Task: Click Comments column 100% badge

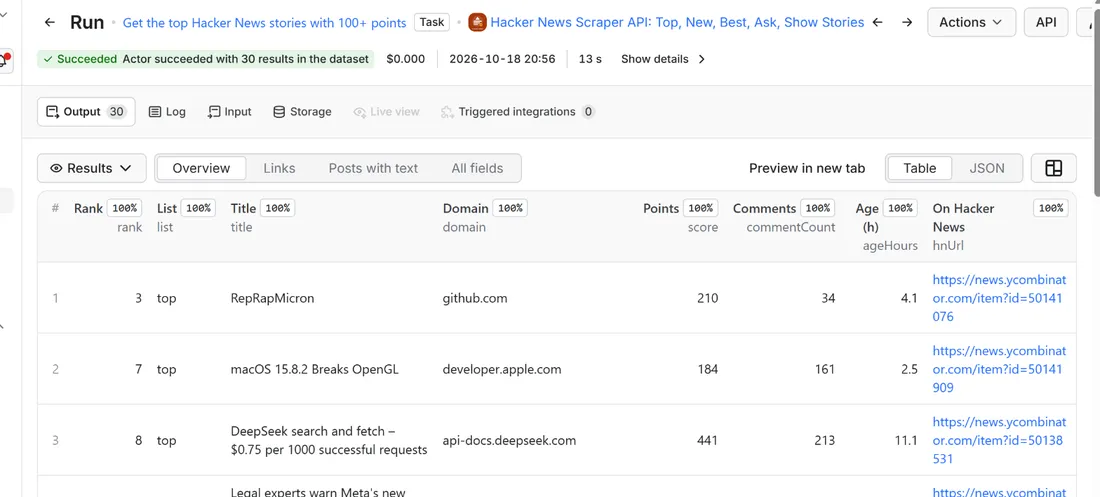Action: click(818, 208)
